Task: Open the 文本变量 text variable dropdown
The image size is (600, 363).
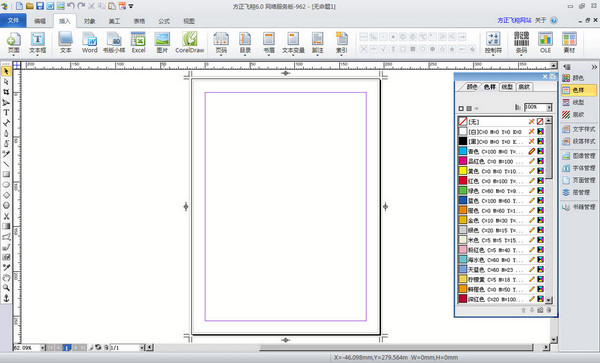Action: pyautogui.click(x=293, y=55)
